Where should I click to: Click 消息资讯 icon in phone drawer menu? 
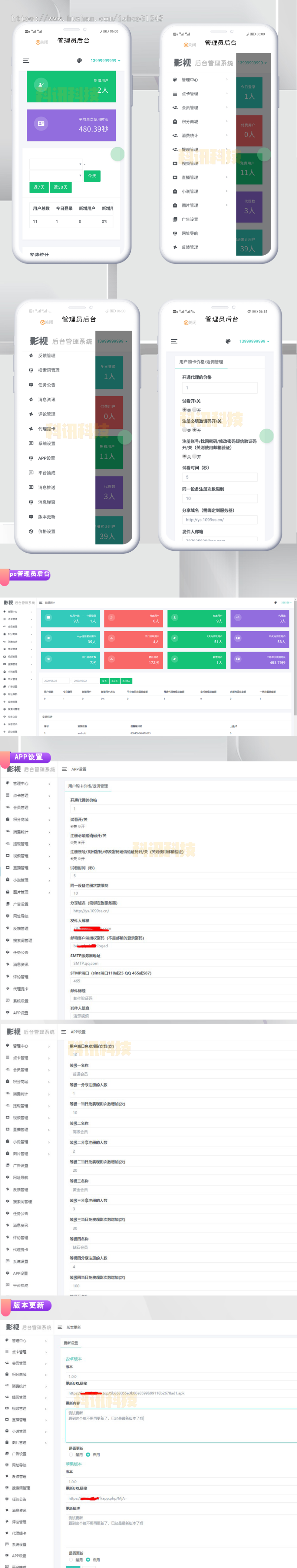[x=31, y=399]
